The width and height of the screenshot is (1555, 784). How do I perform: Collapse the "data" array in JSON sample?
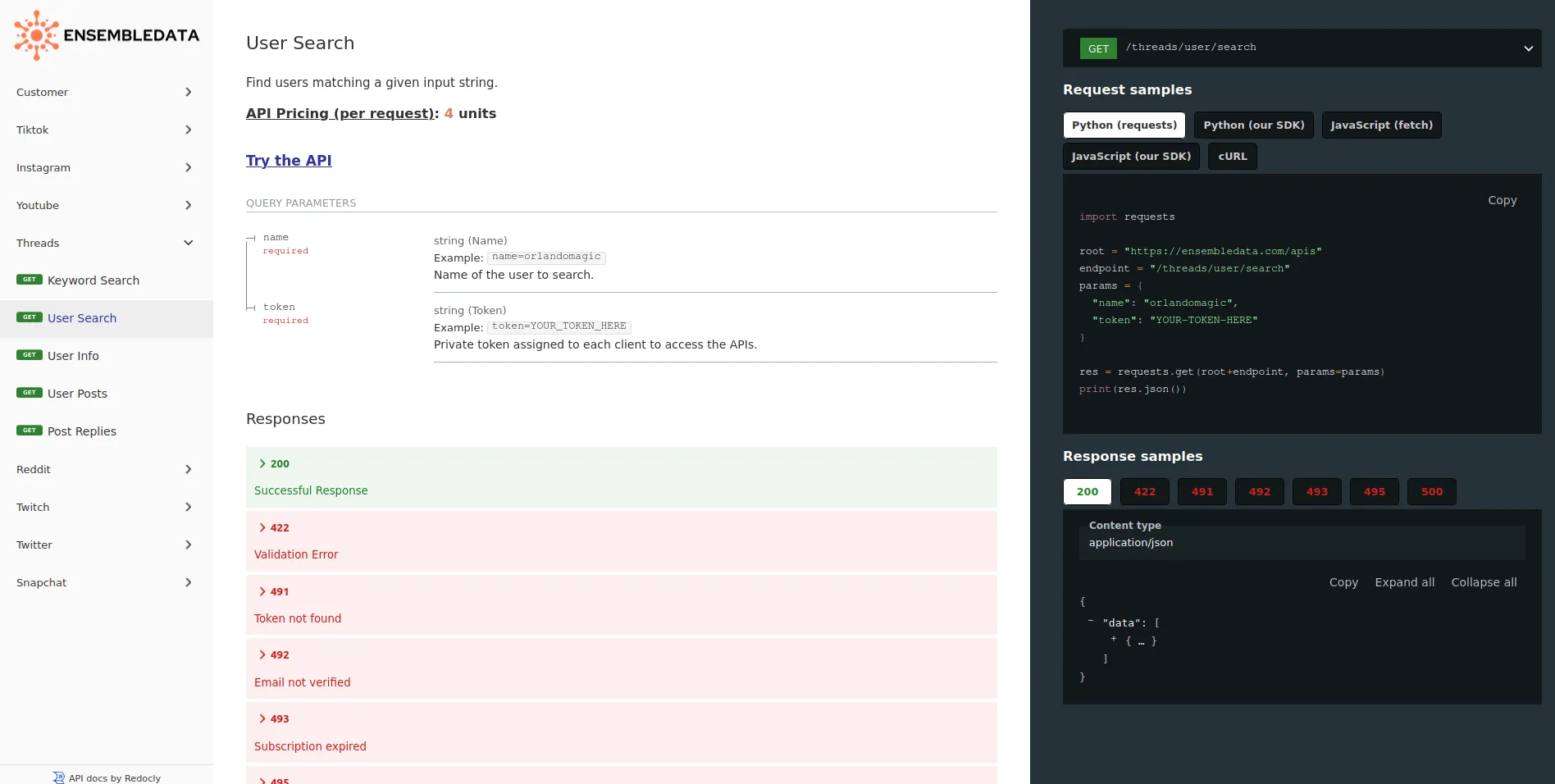pyautogui.click(x=1091, y=622)
